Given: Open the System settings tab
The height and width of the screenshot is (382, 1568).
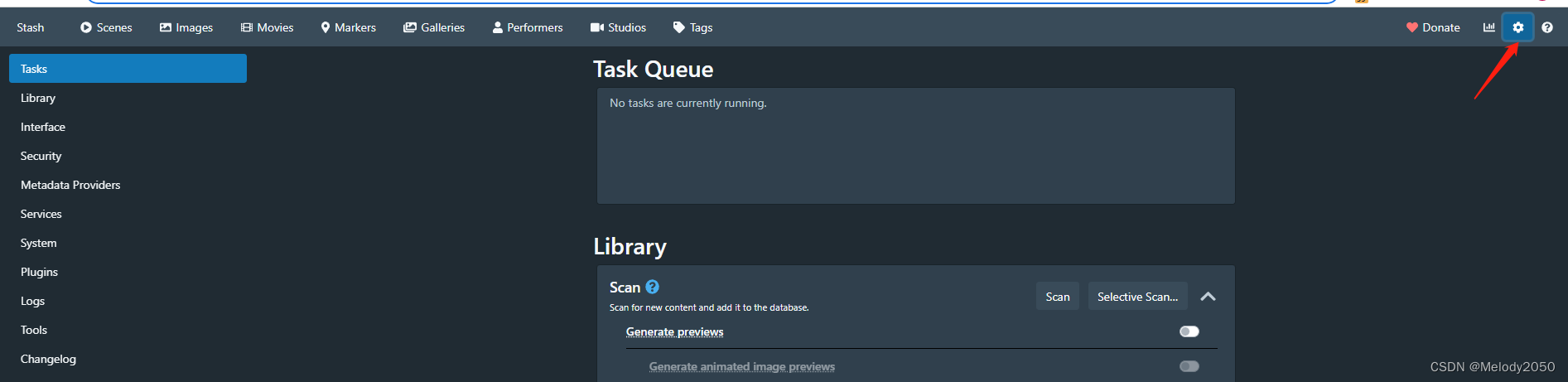Looking at the screenshot, I should [128, 243].
